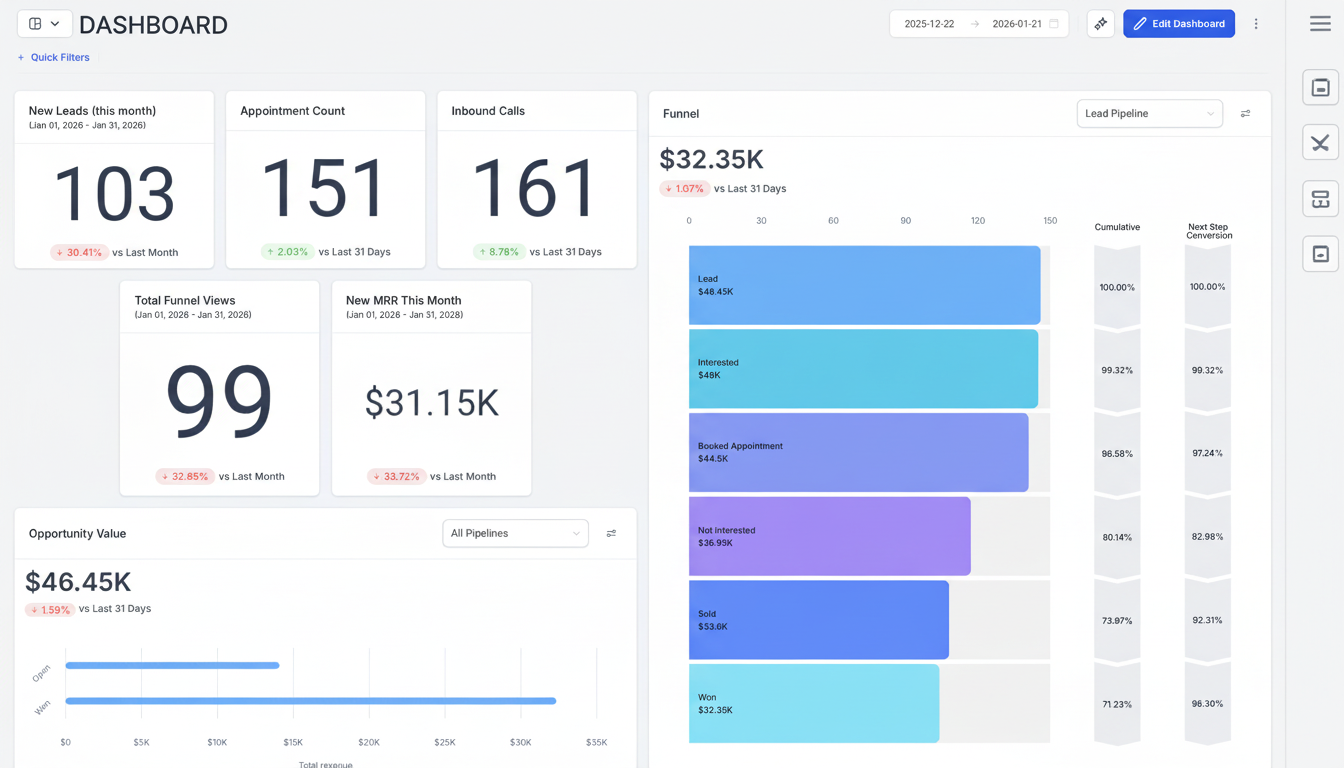
Task: Click the 1.07% badge in the Funnel widget
Action: (685, 189)
